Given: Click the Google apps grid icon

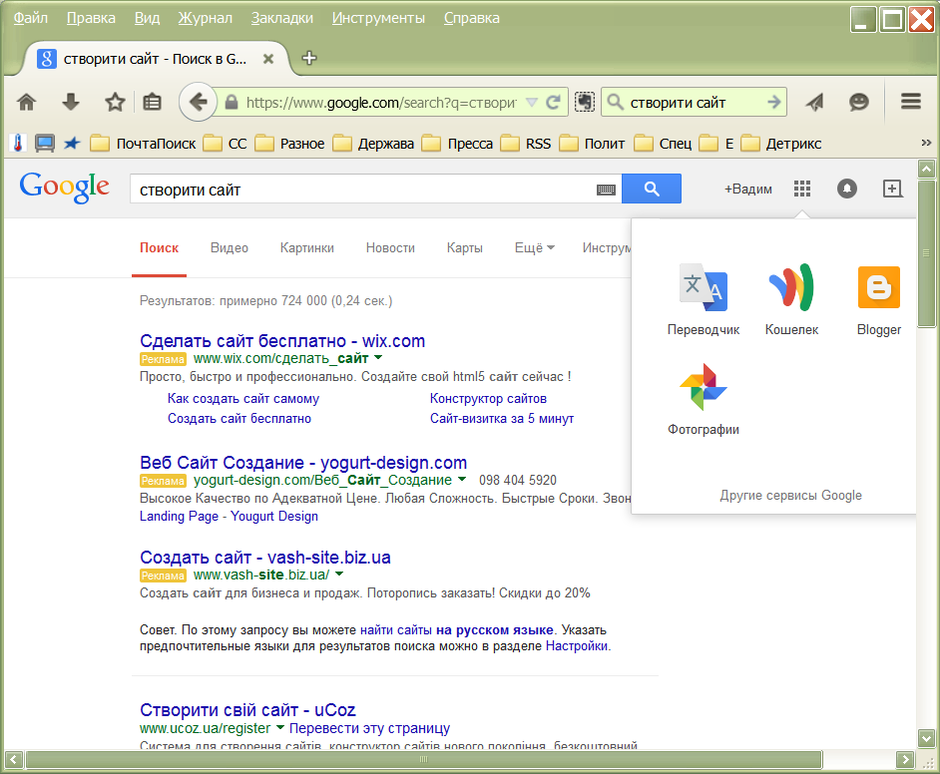Looking at the screenshot, I should (x=802, y=189).
